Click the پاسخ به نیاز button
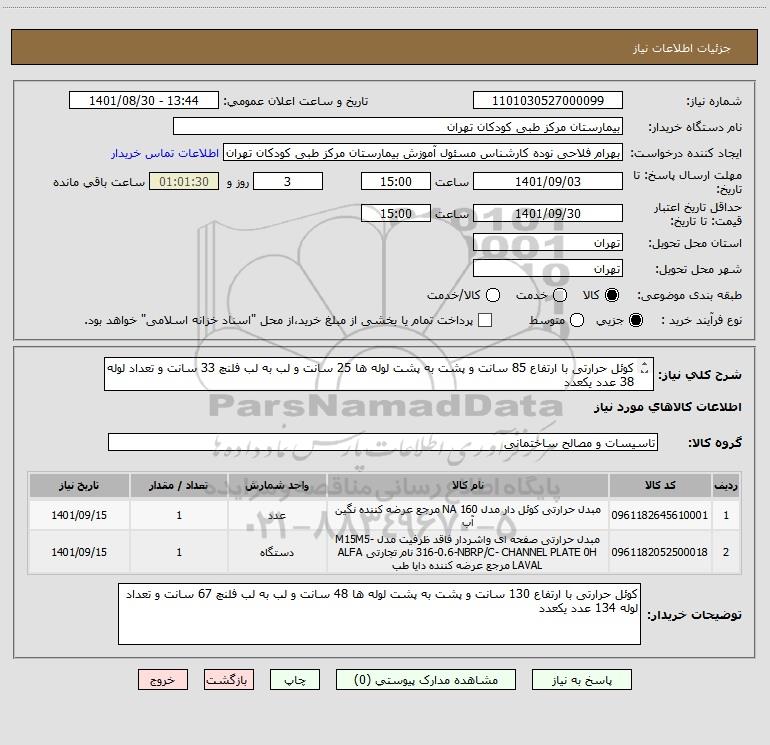 point(581,680)
